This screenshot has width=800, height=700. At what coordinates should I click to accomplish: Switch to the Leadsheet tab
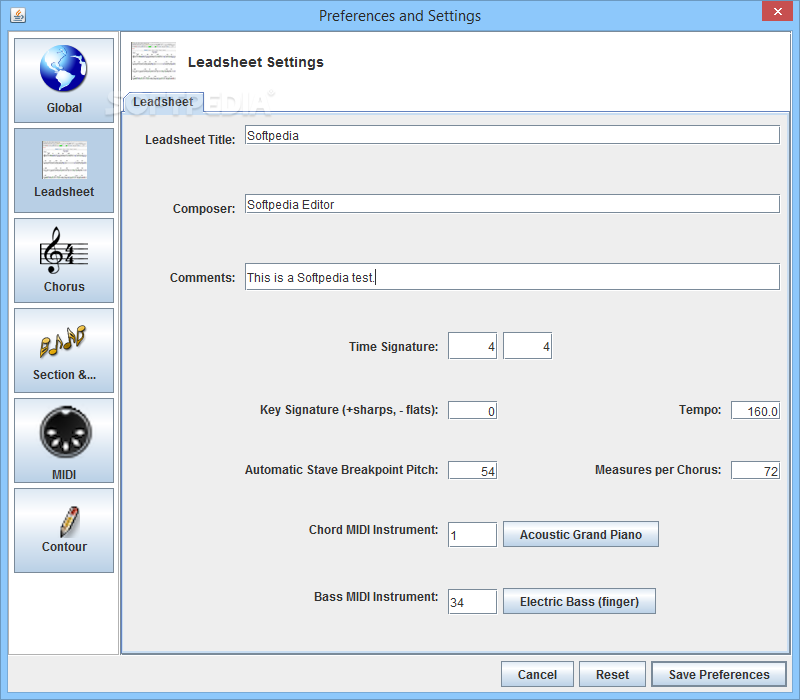click(x=163, y=102)
